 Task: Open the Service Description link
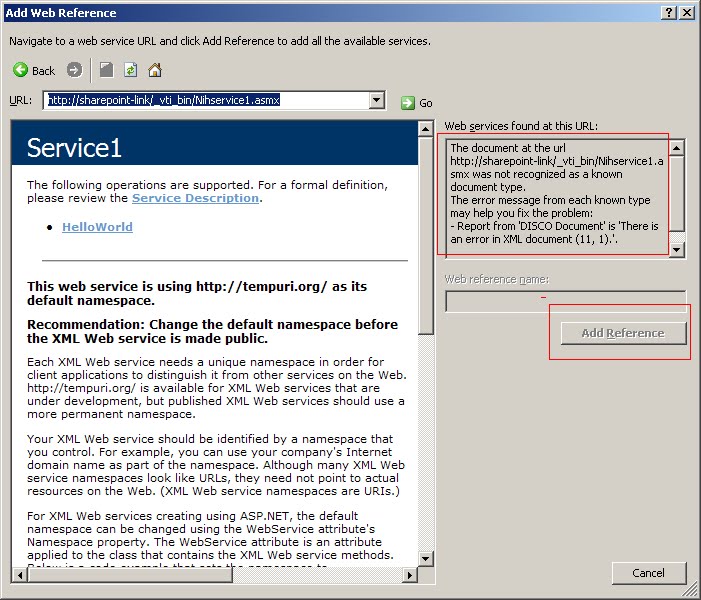195,198
